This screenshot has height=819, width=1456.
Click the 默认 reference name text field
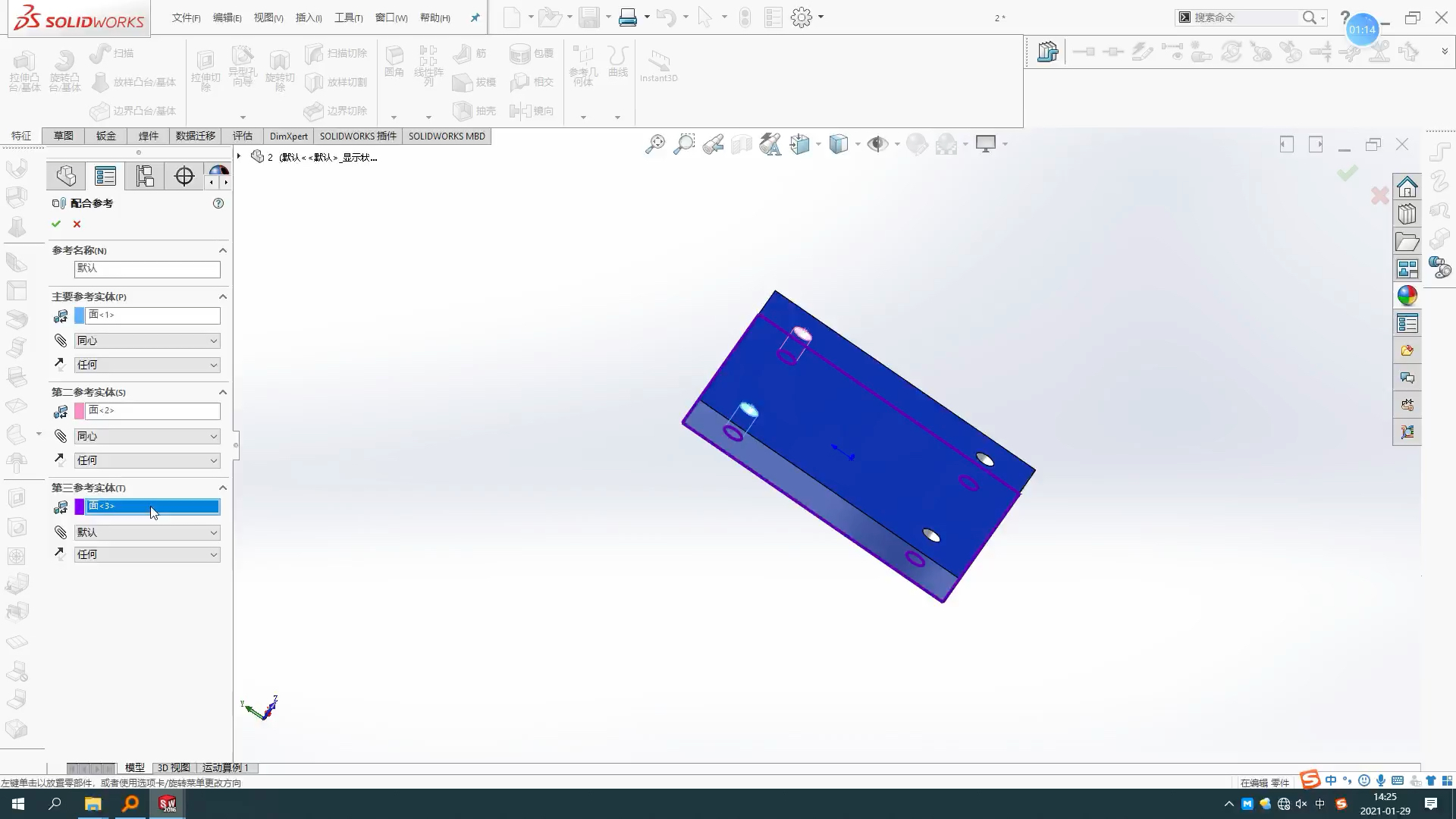point(147,268)
